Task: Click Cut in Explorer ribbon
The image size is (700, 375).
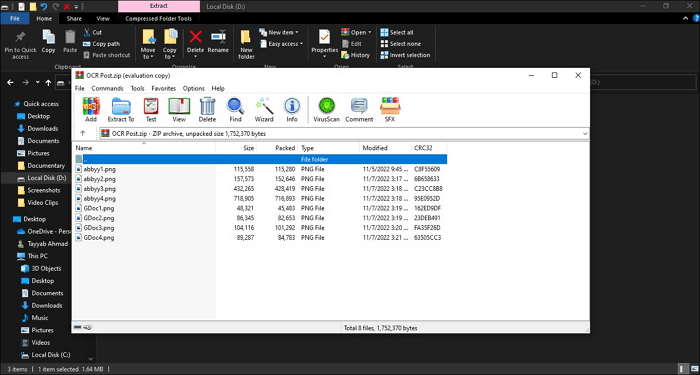Action: [93, 33]
